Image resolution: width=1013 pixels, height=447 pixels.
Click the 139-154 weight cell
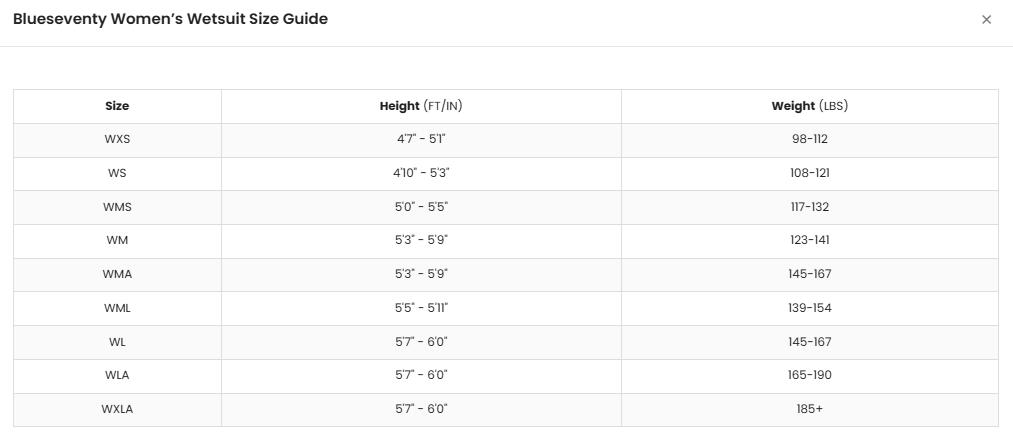(x=809, y=308)
